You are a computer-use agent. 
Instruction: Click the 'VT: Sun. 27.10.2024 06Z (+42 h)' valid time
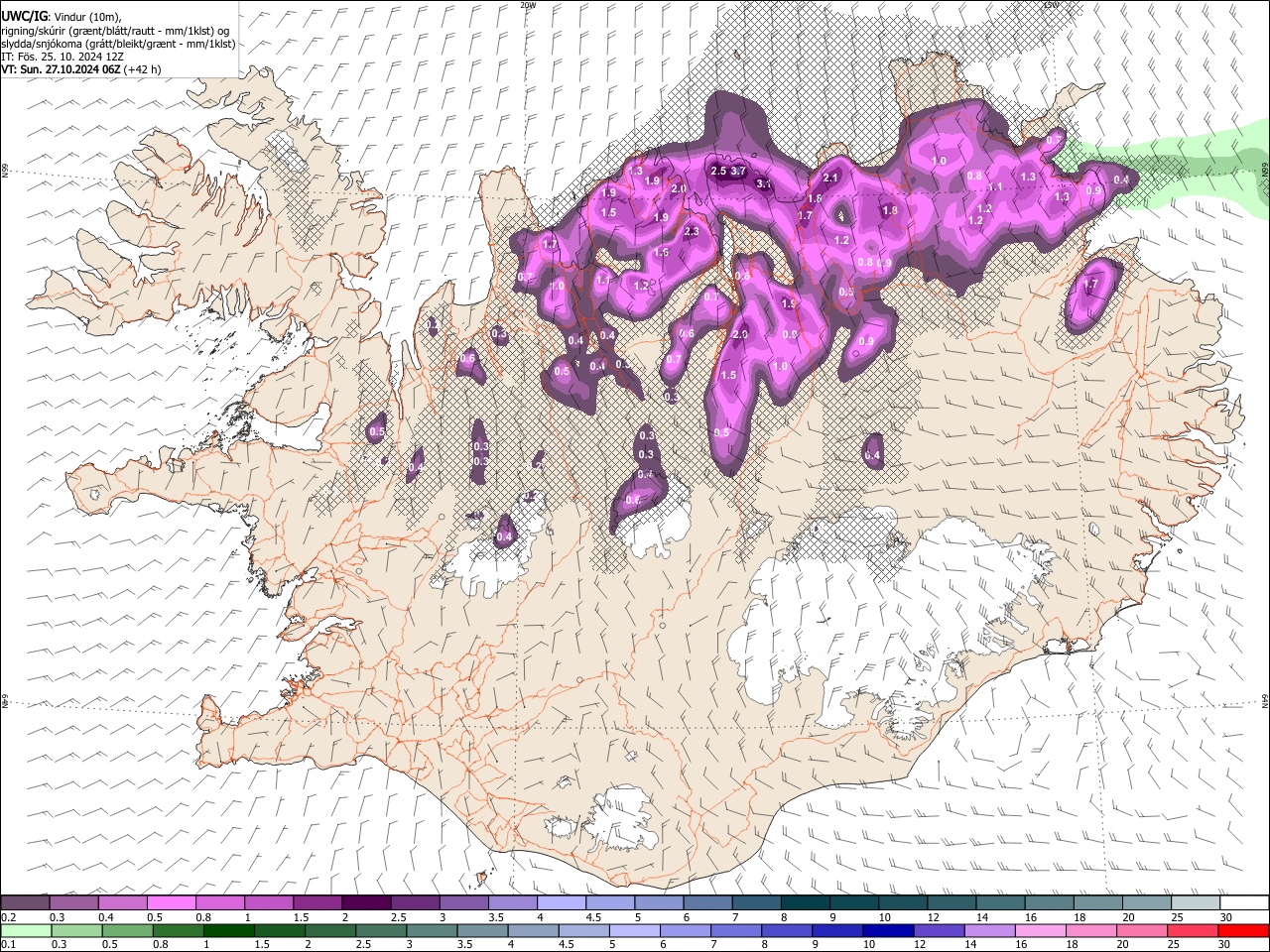pos(81,69)
